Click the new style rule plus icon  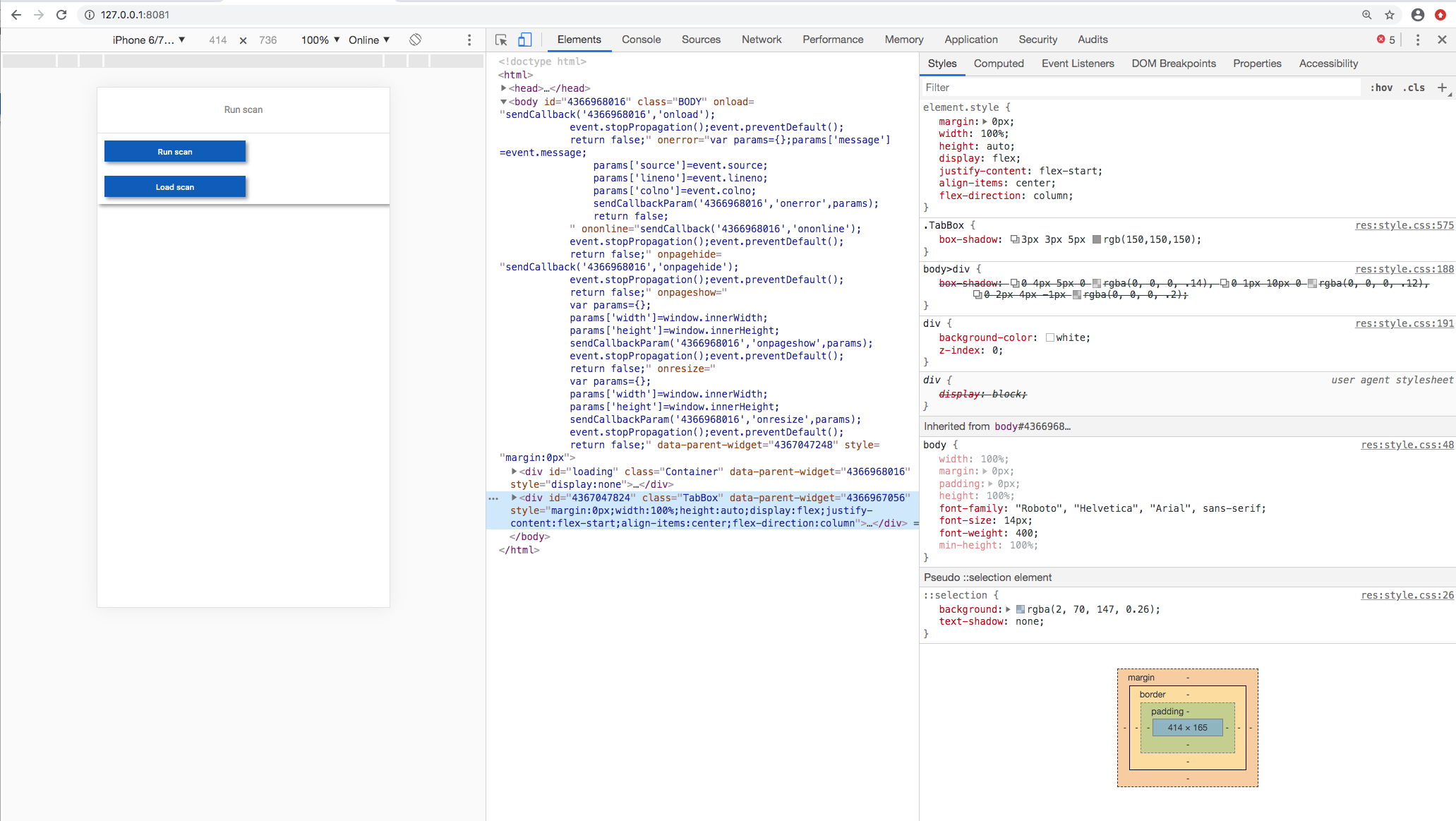1443,87
